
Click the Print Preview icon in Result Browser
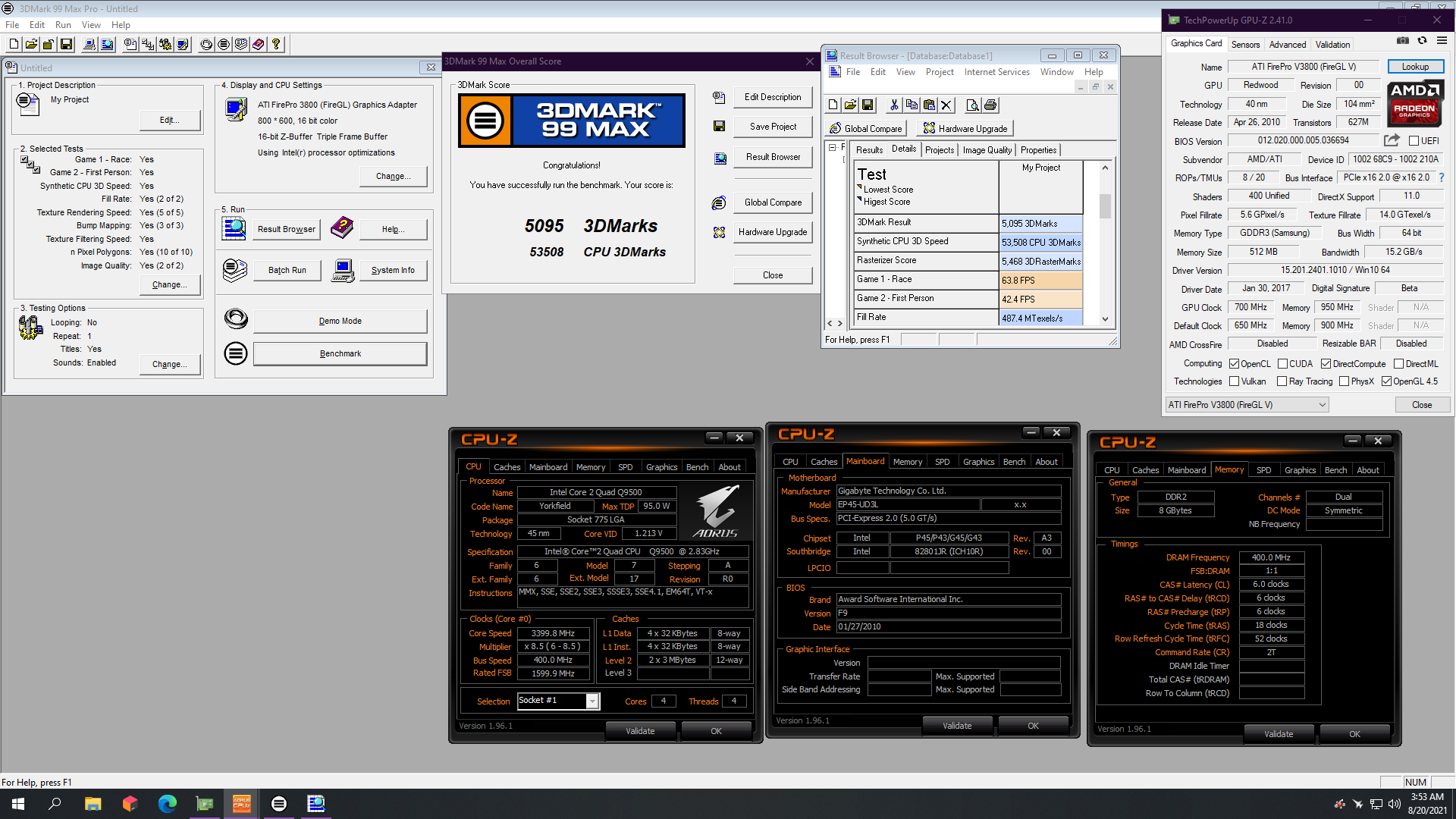coord(972,105)
